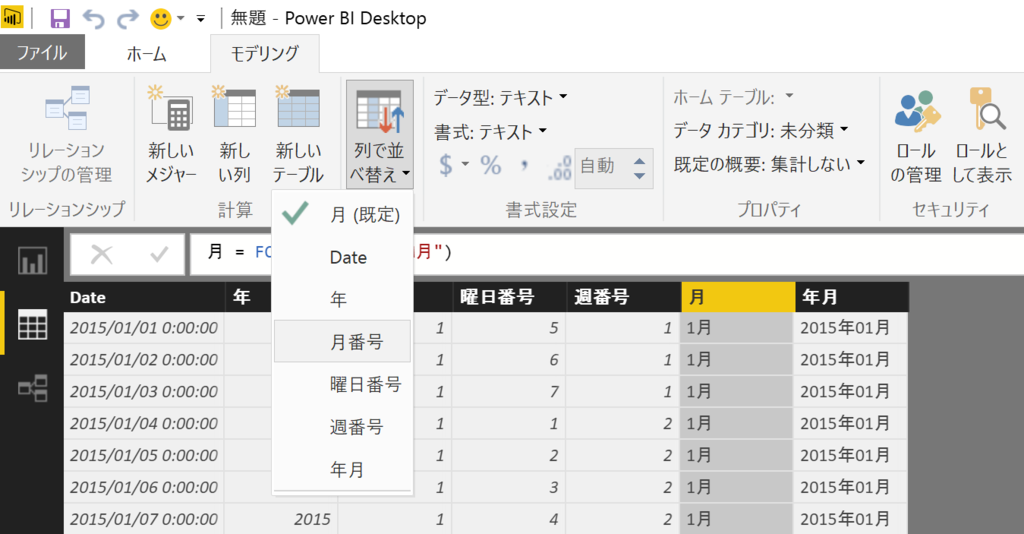
Task: Click 年 cell showing 2015
Action: pyautogui.click(x=281, y=520)
